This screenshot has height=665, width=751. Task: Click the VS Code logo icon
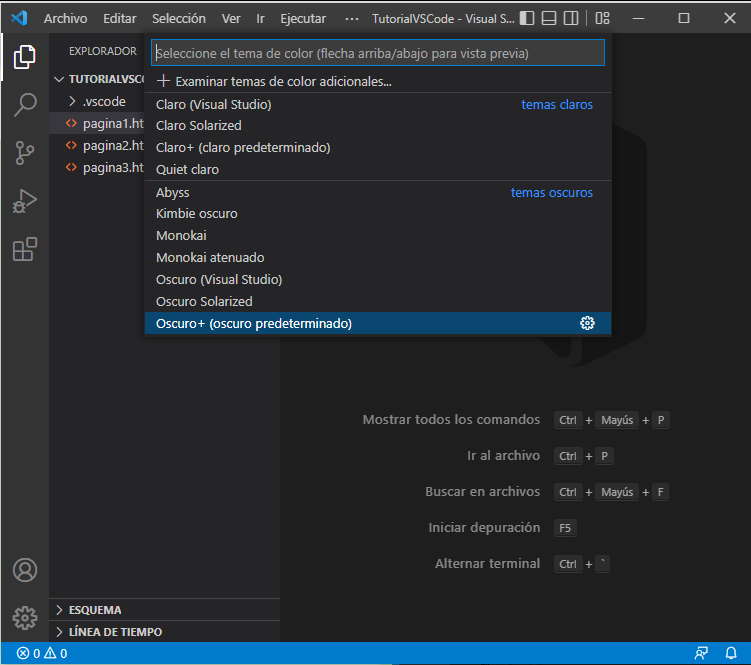tap(20, 18)
